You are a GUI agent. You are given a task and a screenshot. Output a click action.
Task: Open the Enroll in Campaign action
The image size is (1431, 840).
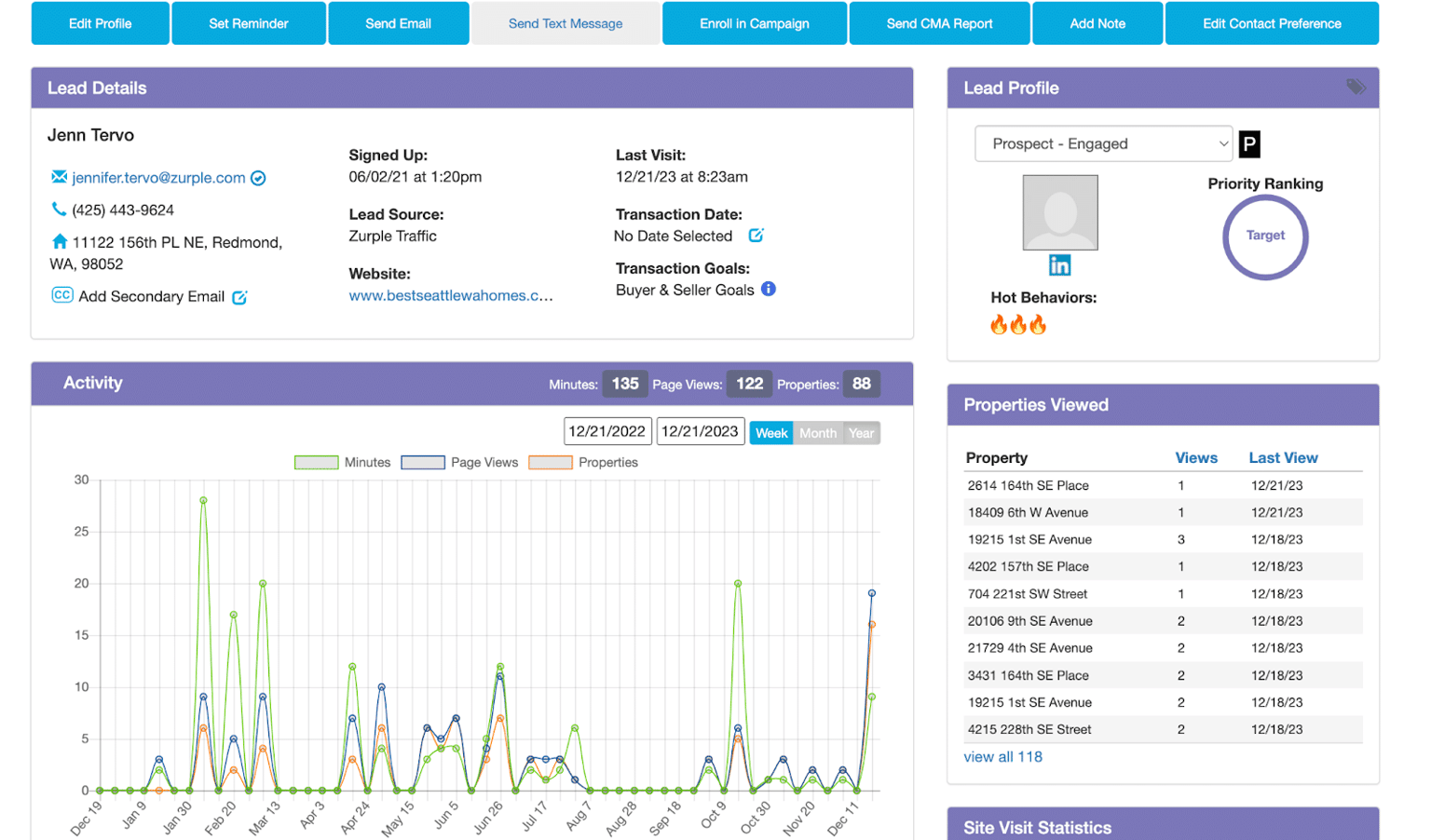tap(754, 23)
